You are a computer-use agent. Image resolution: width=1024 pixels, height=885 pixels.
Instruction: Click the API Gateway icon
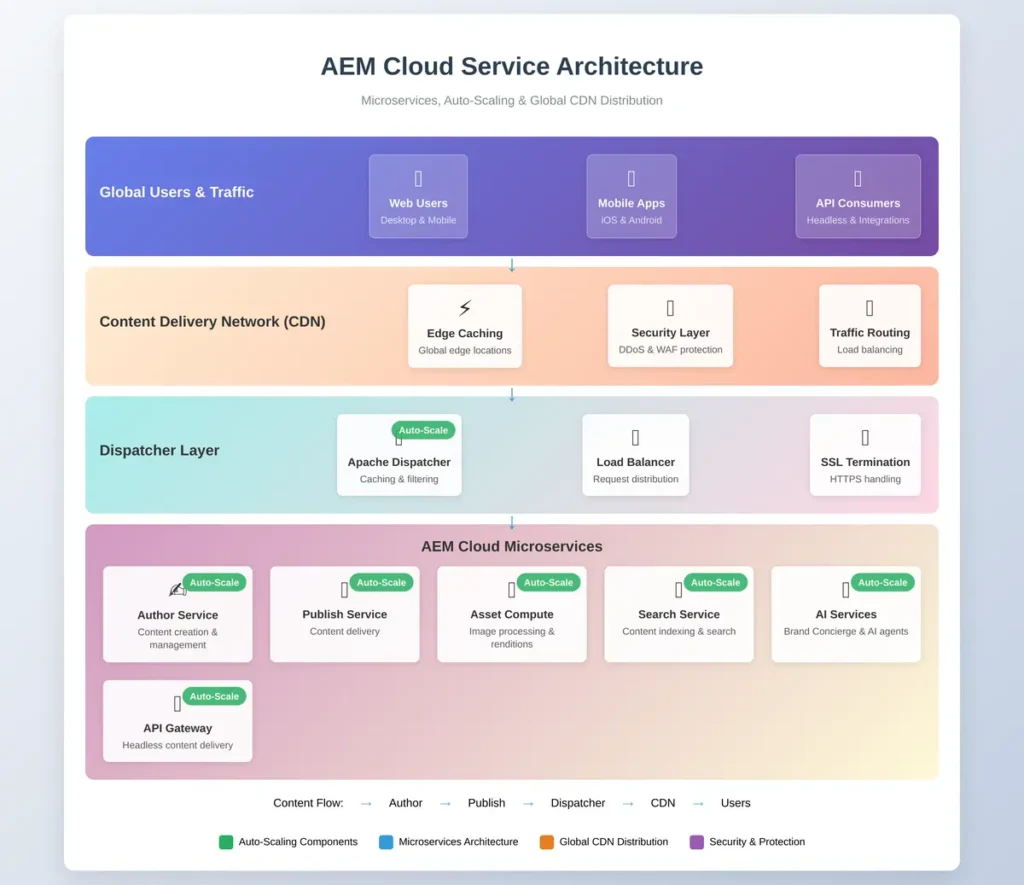click(177, 703)
